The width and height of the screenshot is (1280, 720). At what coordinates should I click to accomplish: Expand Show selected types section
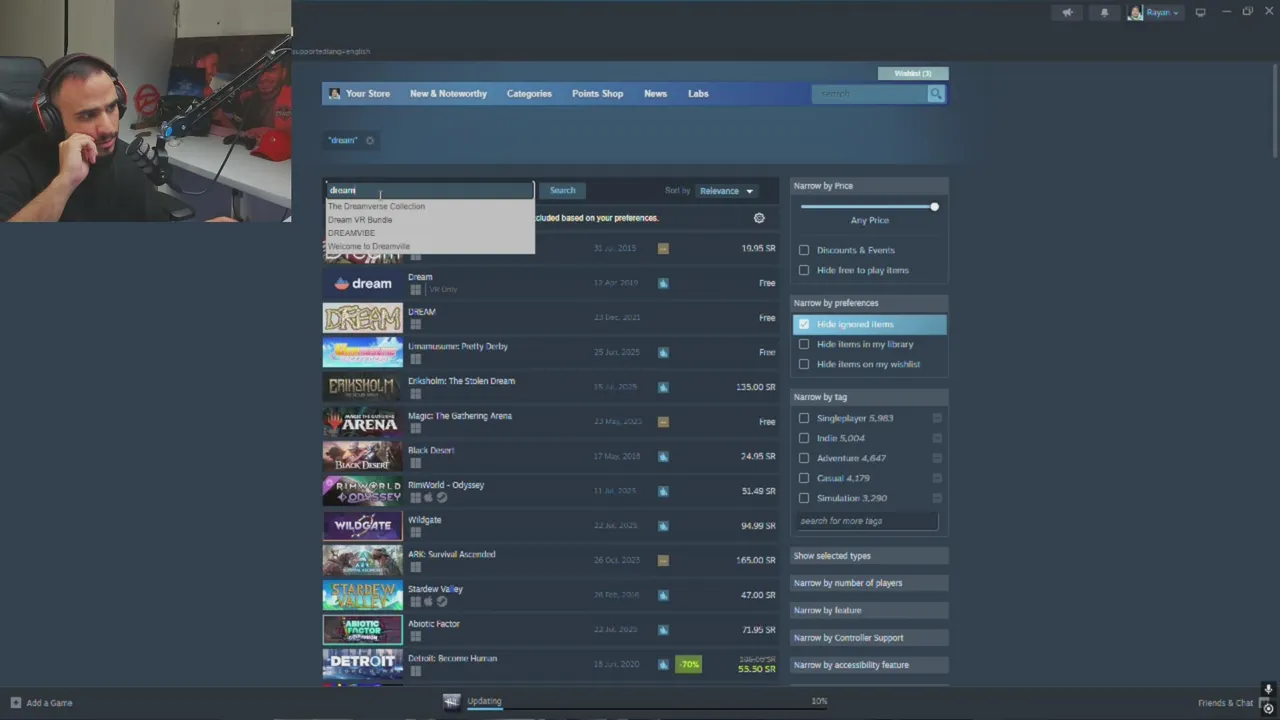869,556
